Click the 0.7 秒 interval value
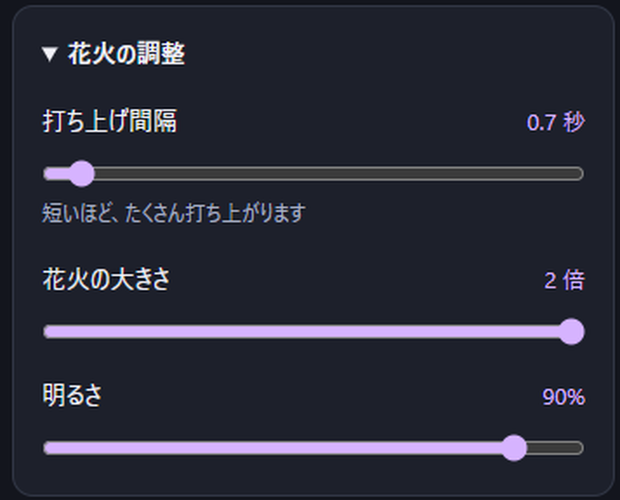The width and height of the screenshot is (620, 500). pyautogui.click(x=556, y=122)
